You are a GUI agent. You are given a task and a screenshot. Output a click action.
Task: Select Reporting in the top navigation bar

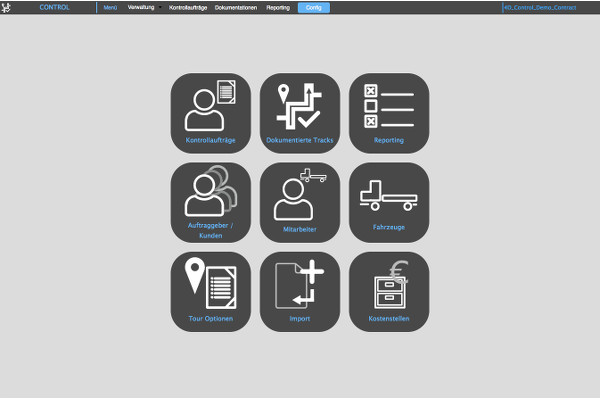[278, 8]
